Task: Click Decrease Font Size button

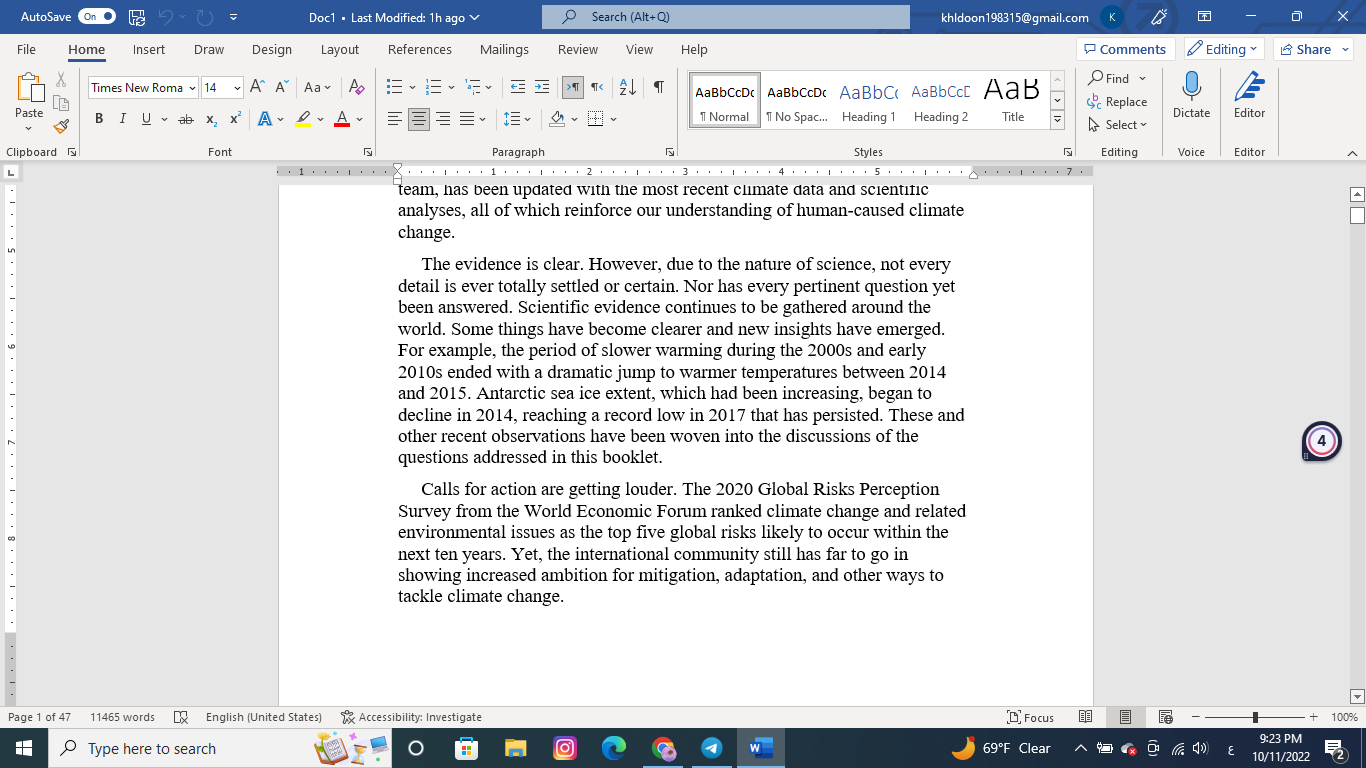Action: [281, 87]
